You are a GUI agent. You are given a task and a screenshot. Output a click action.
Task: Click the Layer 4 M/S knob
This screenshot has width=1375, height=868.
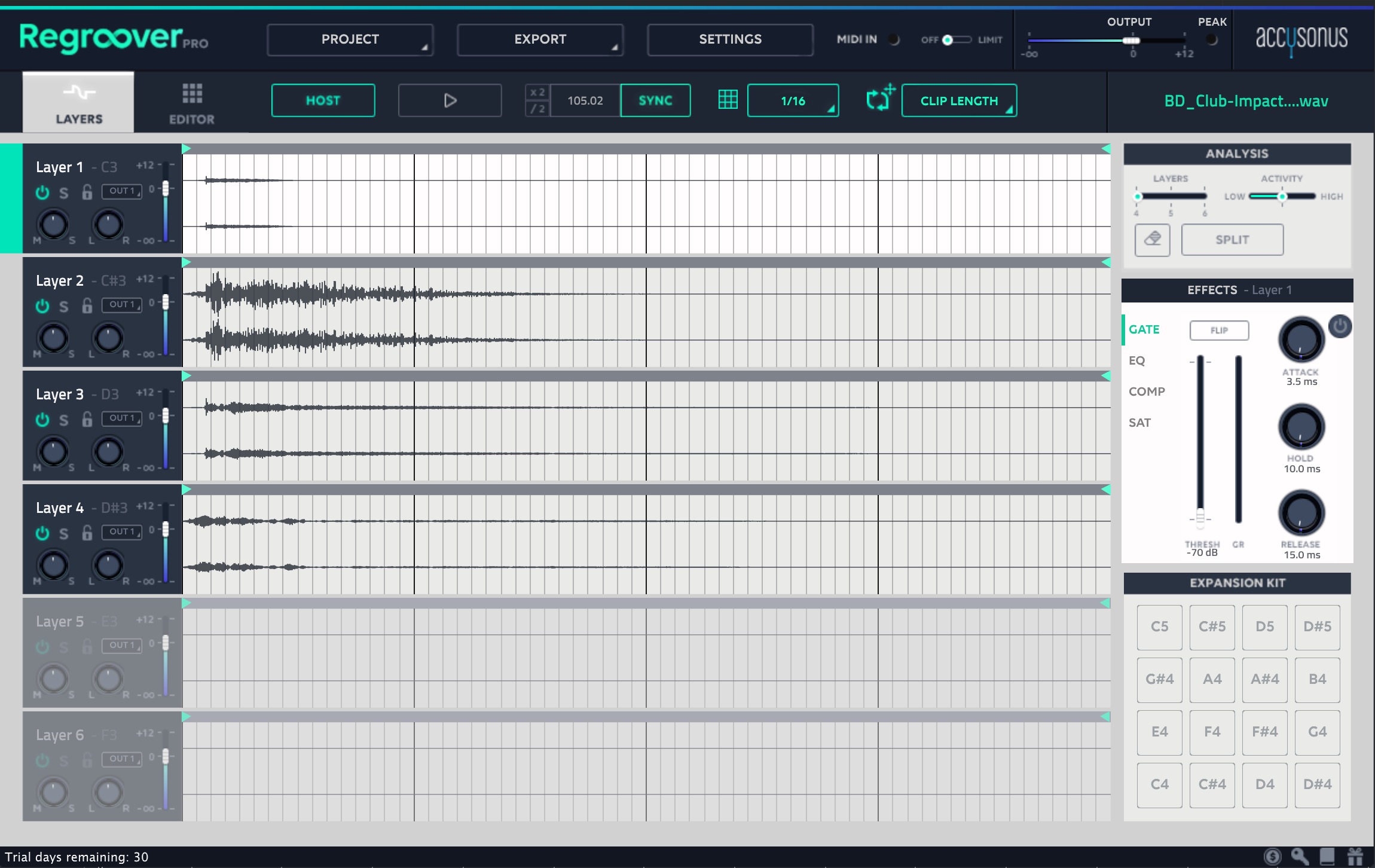tap(53, 566)
